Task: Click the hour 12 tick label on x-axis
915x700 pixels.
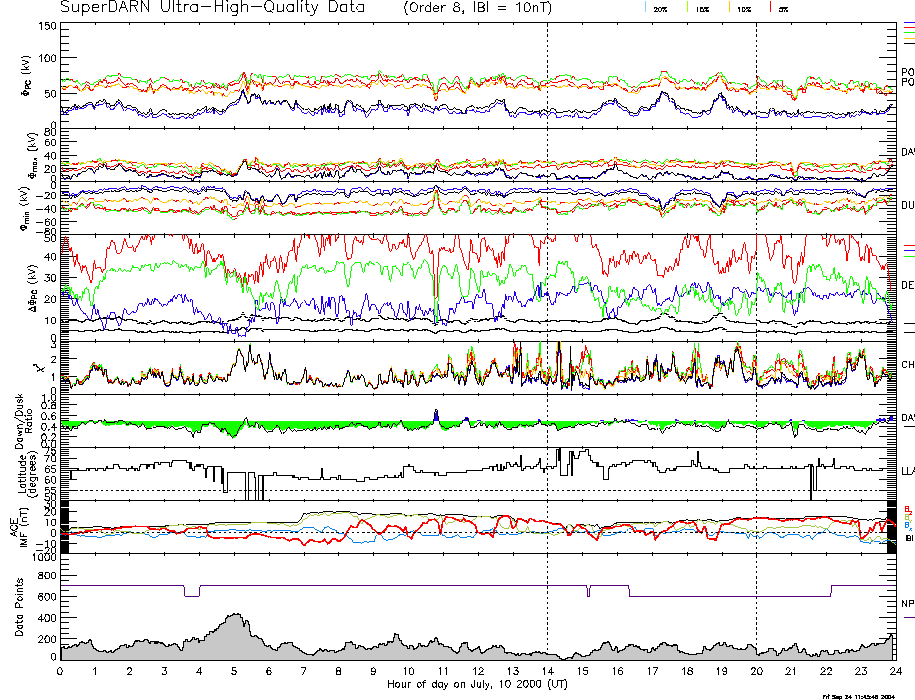Action: pyautogui.click(x=477, y=671)
